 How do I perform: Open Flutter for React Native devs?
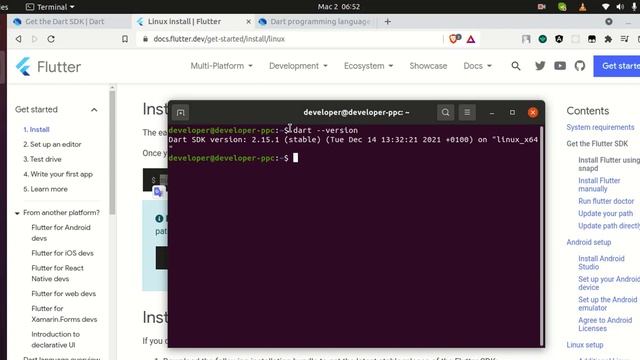(58, 273)
